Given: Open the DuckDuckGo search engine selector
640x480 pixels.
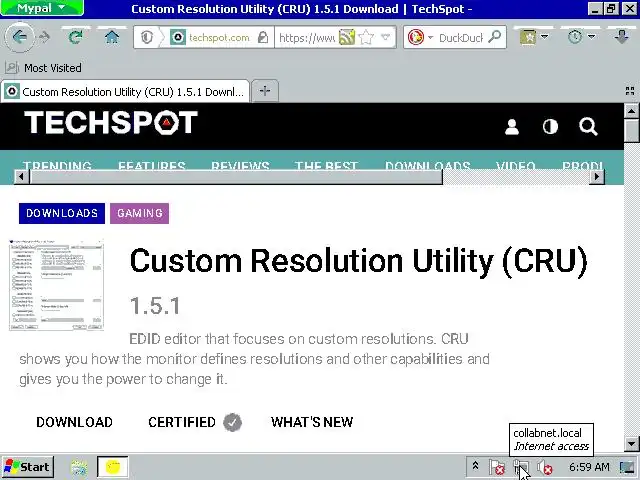Looking at the screenshot, I should click(420, 38).
